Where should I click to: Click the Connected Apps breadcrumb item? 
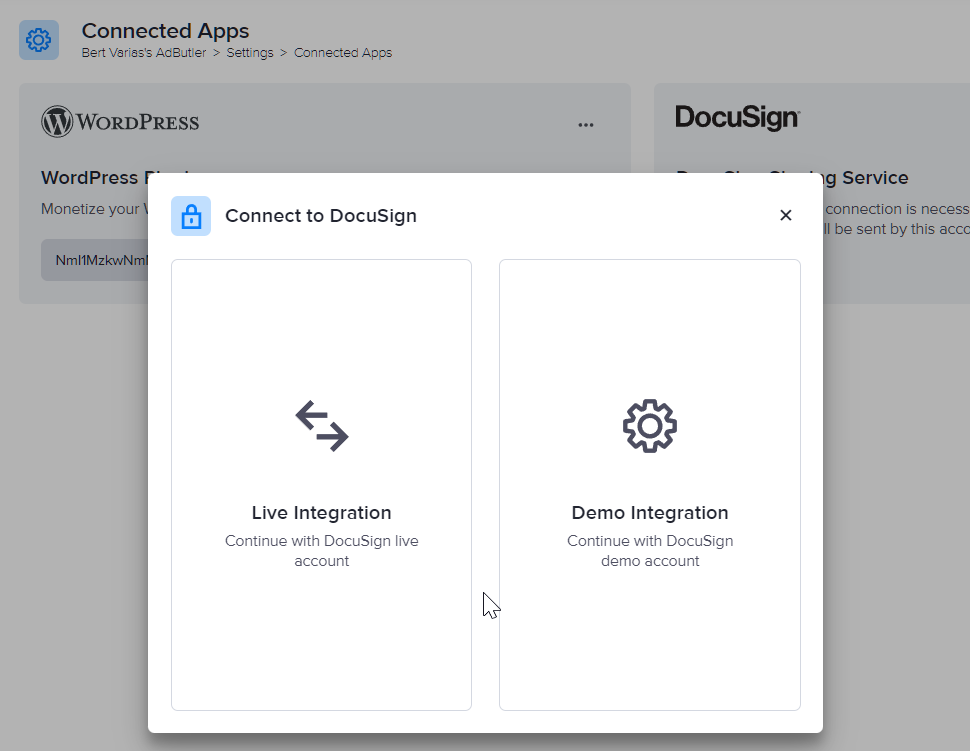pos(343,53)
